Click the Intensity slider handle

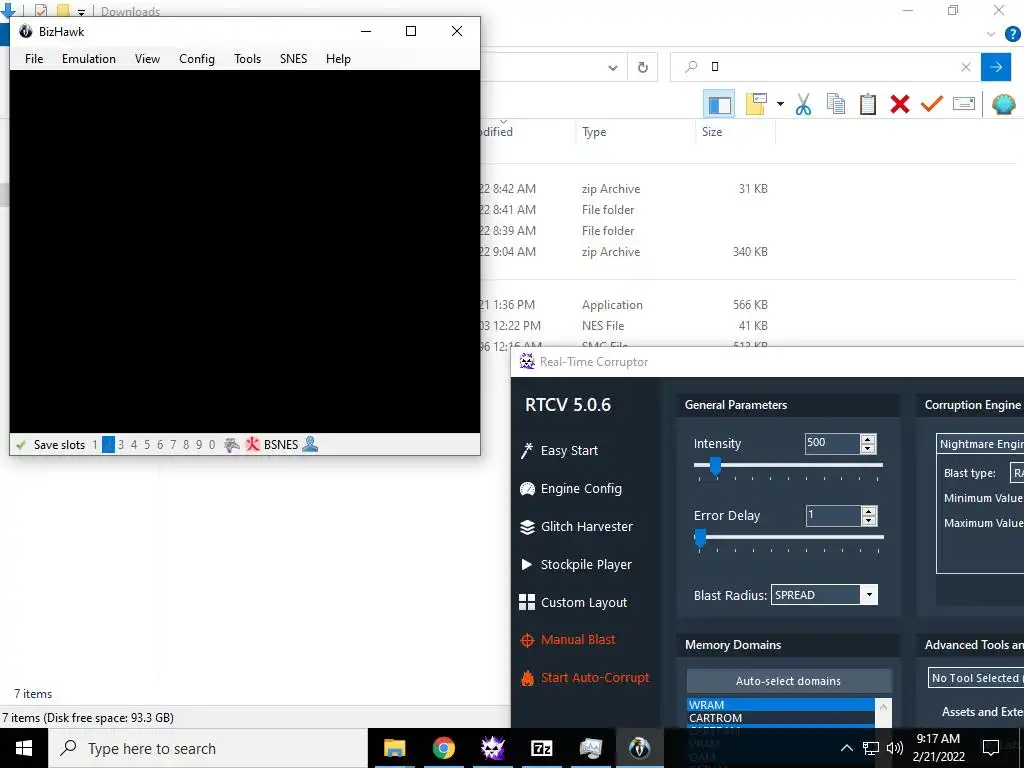(x=715, y=466)
